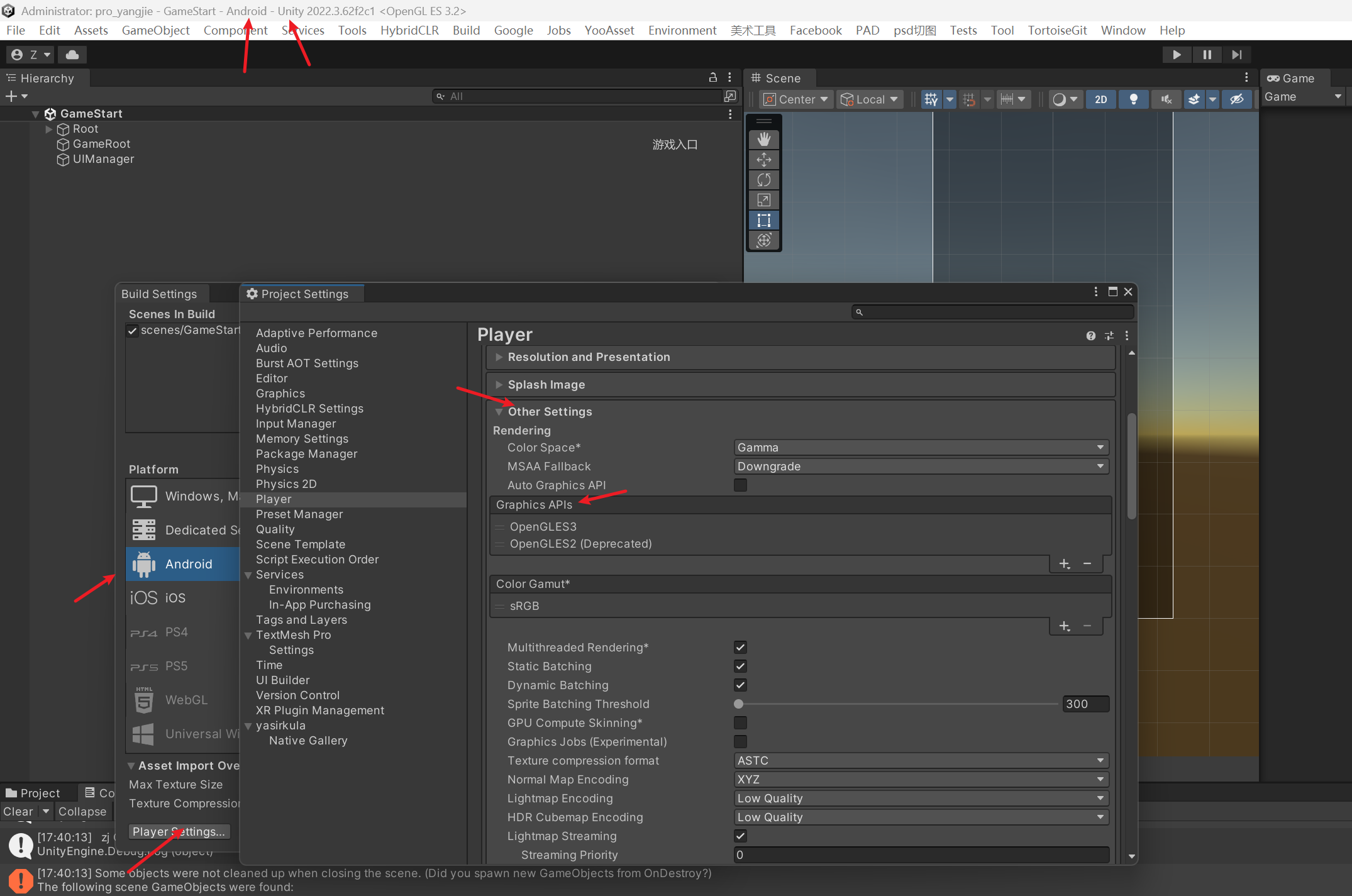Click the Pause button in toolbar
Viewport: 1352px width, 896px height.
tap(1207, 55)
